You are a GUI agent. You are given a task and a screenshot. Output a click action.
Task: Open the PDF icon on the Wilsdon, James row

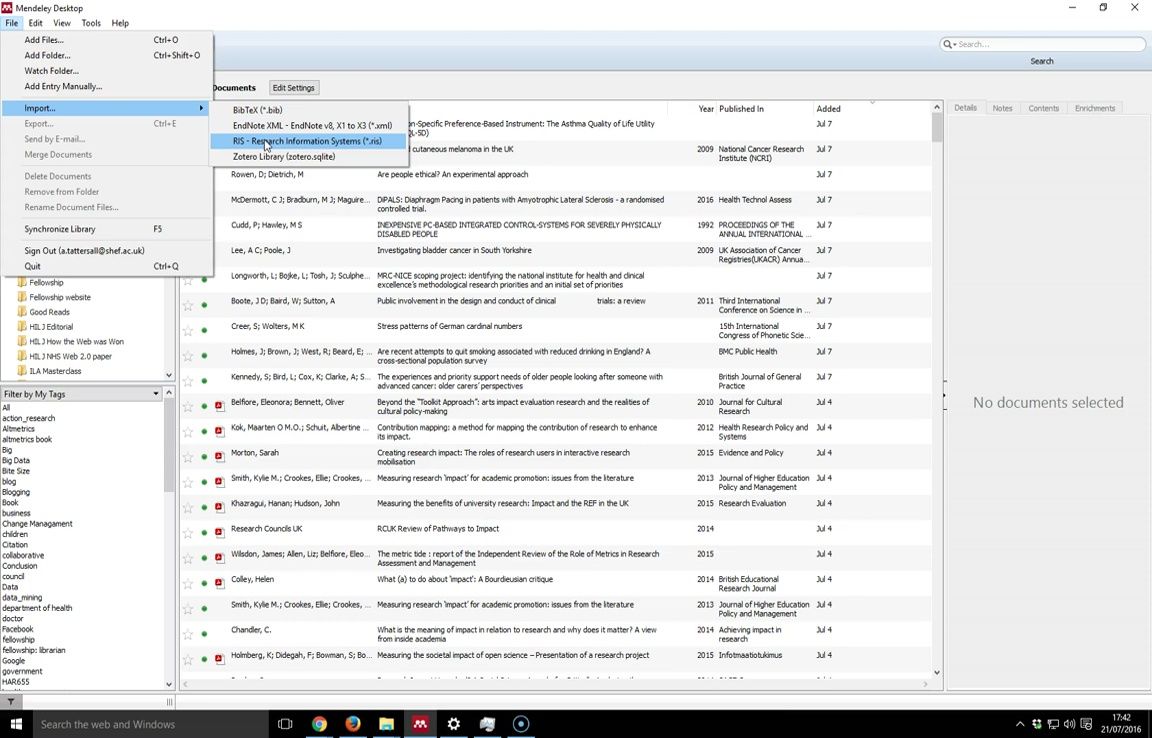[220, 558]
